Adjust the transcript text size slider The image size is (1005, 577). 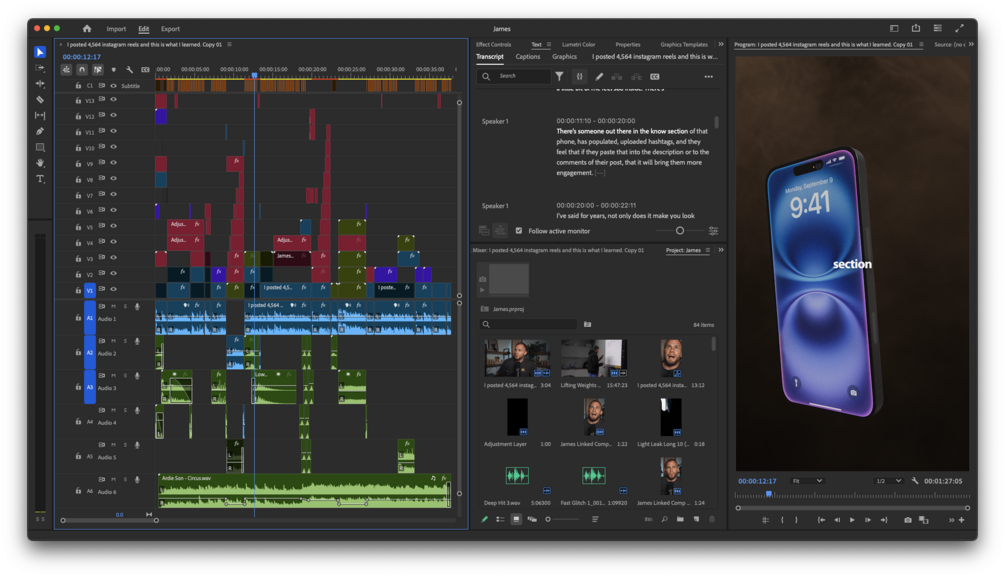point(679,231)
